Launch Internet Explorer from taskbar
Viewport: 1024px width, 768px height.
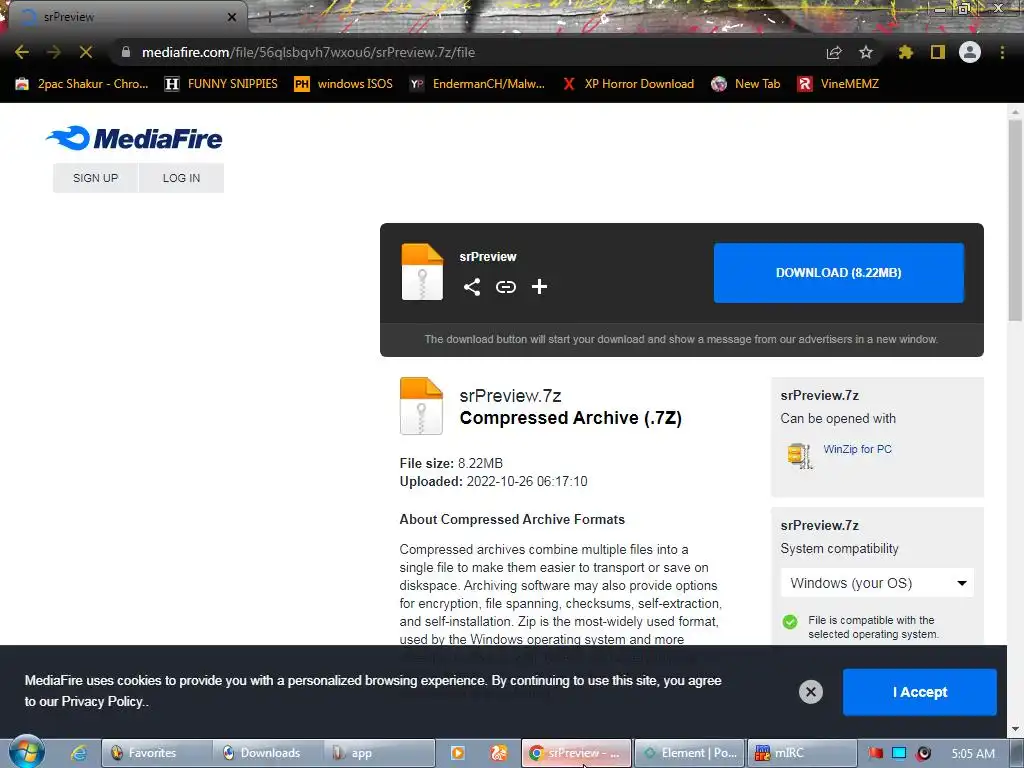coord(79,753)
